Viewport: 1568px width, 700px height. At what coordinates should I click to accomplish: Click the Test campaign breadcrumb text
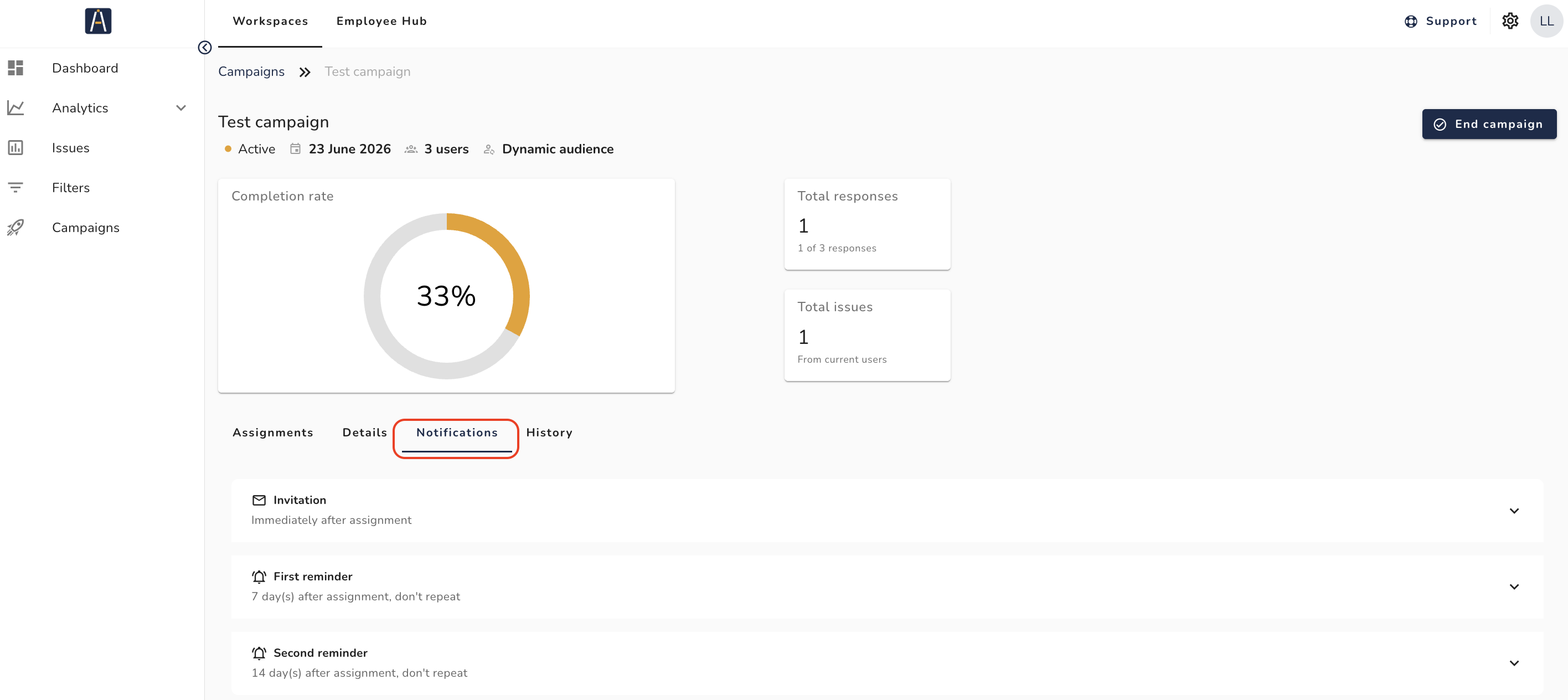368,71
